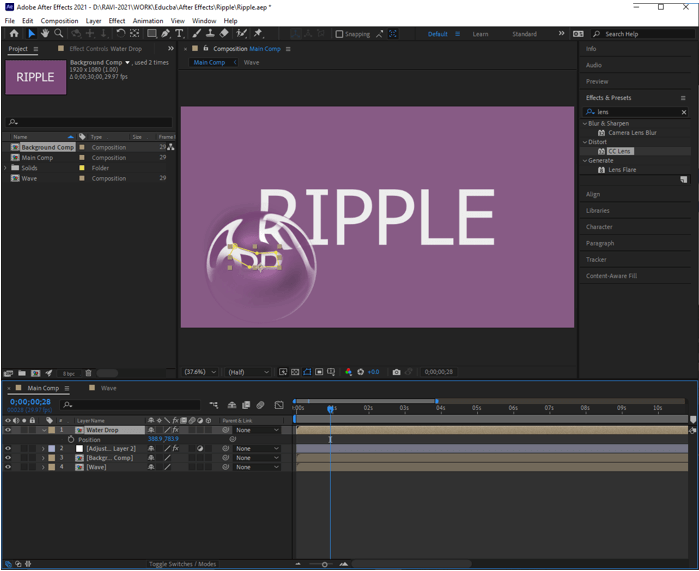The image size is (699, 571).
Task: Create new folder in Project panel
Action: tap(22, 374)
